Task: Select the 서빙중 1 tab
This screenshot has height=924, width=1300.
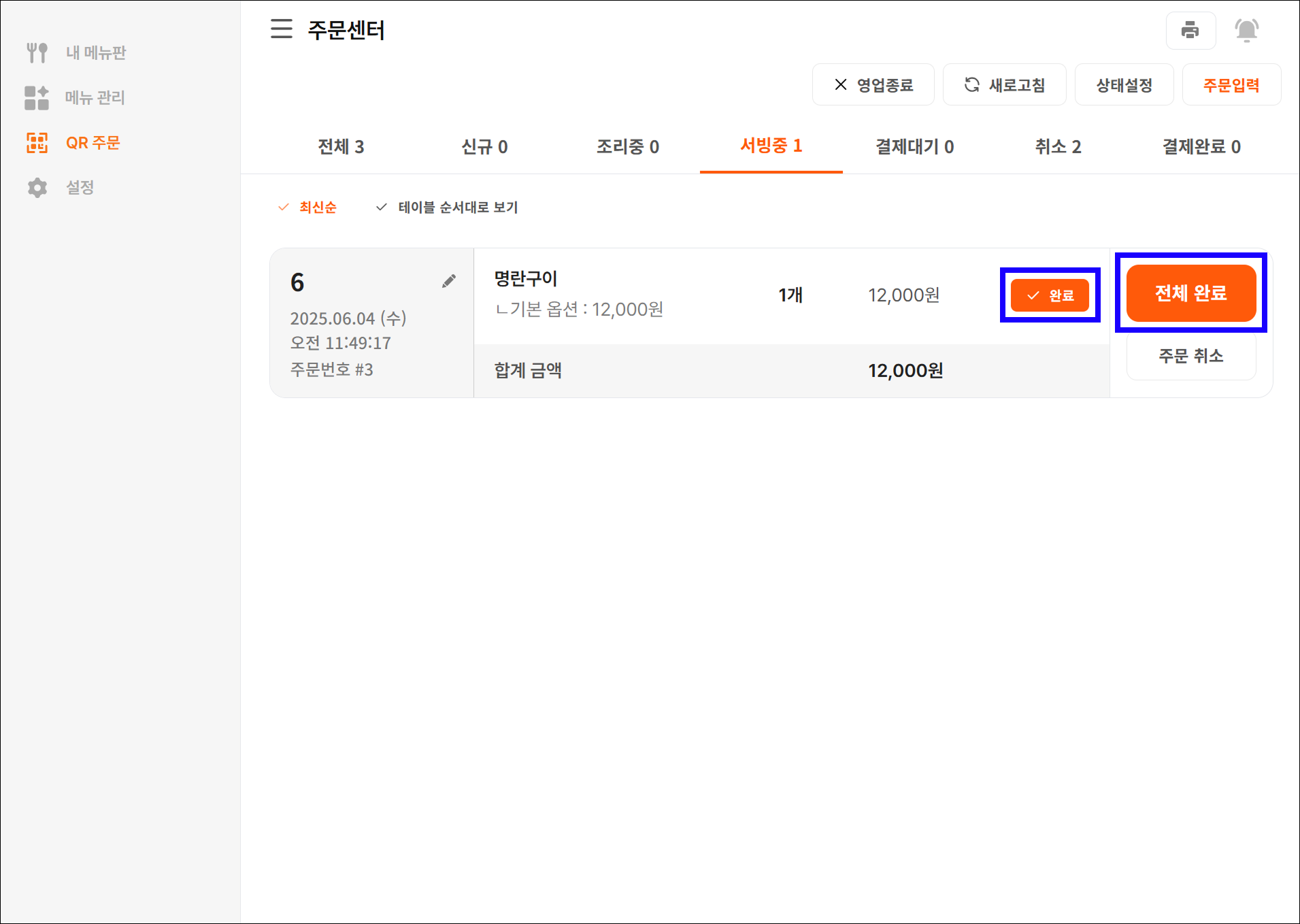Action: coord(771,146)
